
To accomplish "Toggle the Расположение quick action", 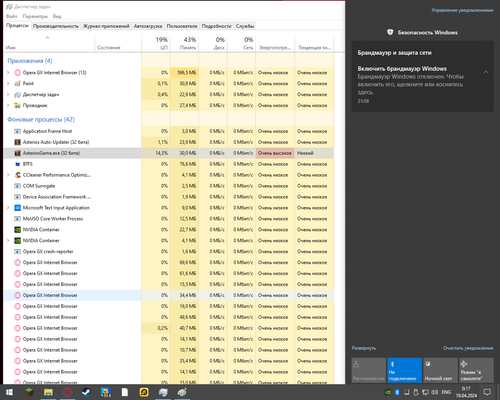I will (368, 370).
